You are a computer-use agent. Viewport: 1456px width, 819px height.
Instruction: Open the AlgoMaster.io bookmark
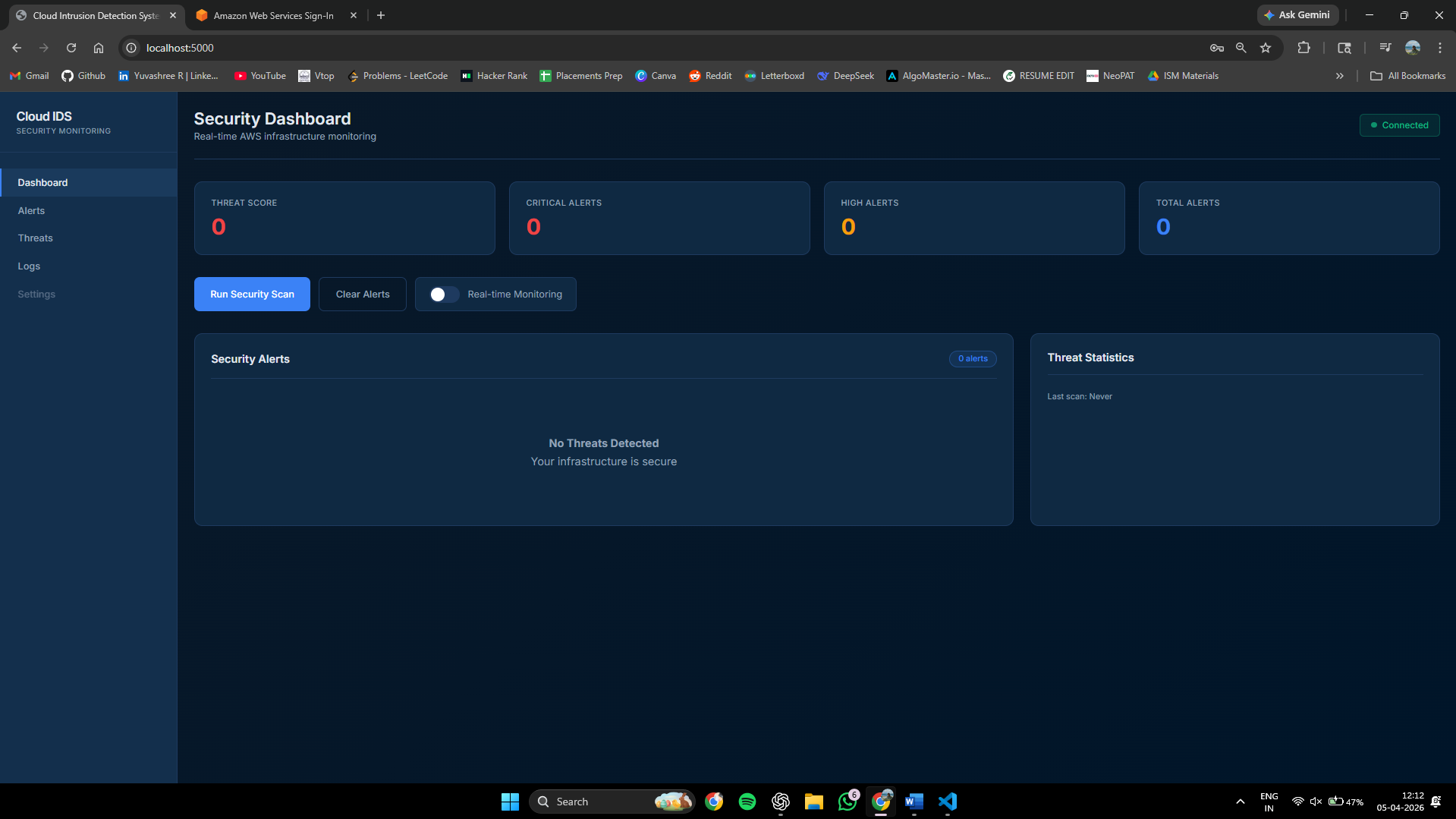click(939, 76)
